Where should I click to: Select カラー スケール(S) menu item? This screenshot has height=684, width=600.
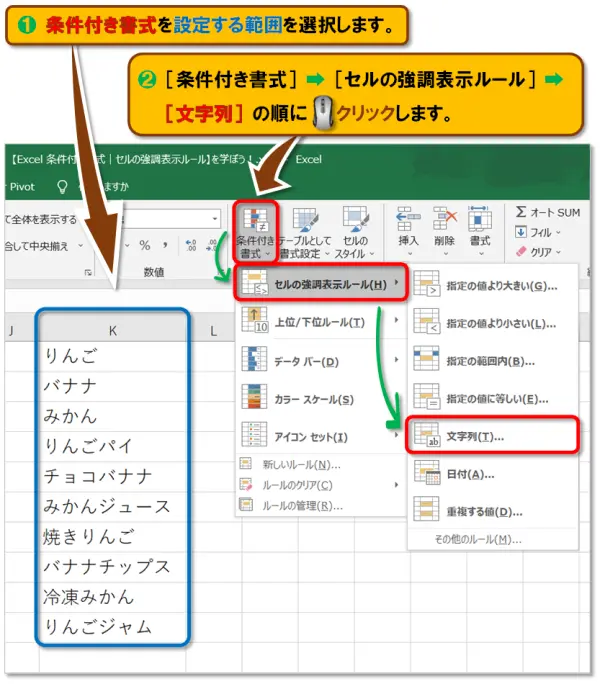[x=321, y=398]
